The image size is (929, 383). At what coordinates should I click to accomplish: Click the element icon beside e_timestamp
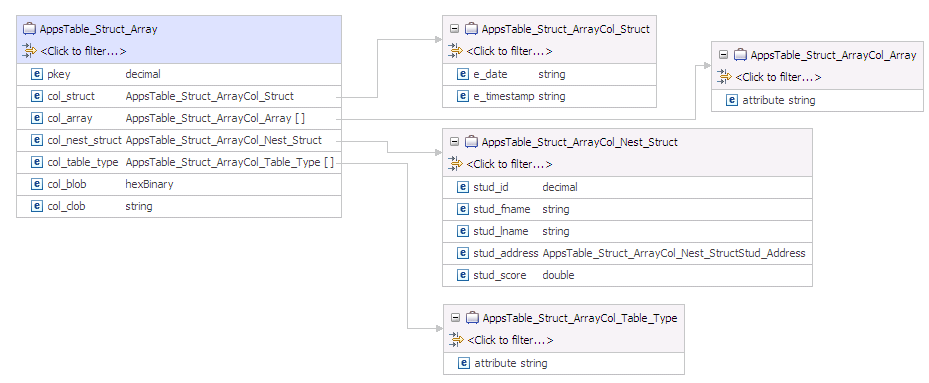463,96
